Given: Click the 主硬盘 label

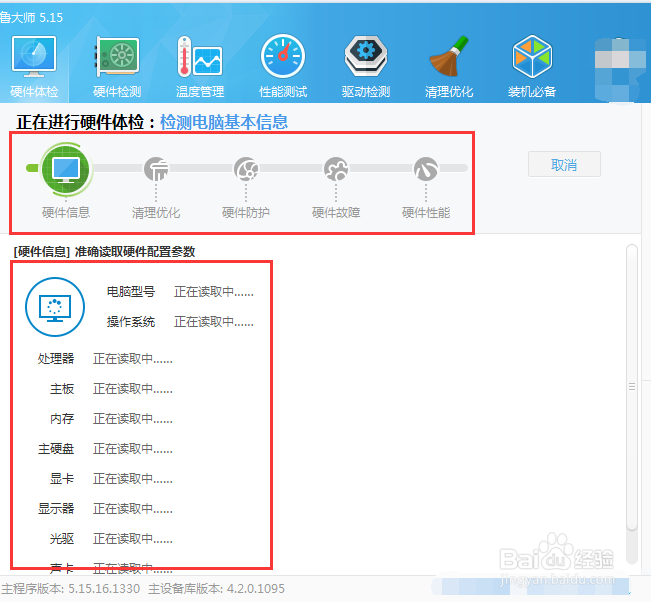Looking at the screenshot, I should pyautogui.click(x=56, y=449).
